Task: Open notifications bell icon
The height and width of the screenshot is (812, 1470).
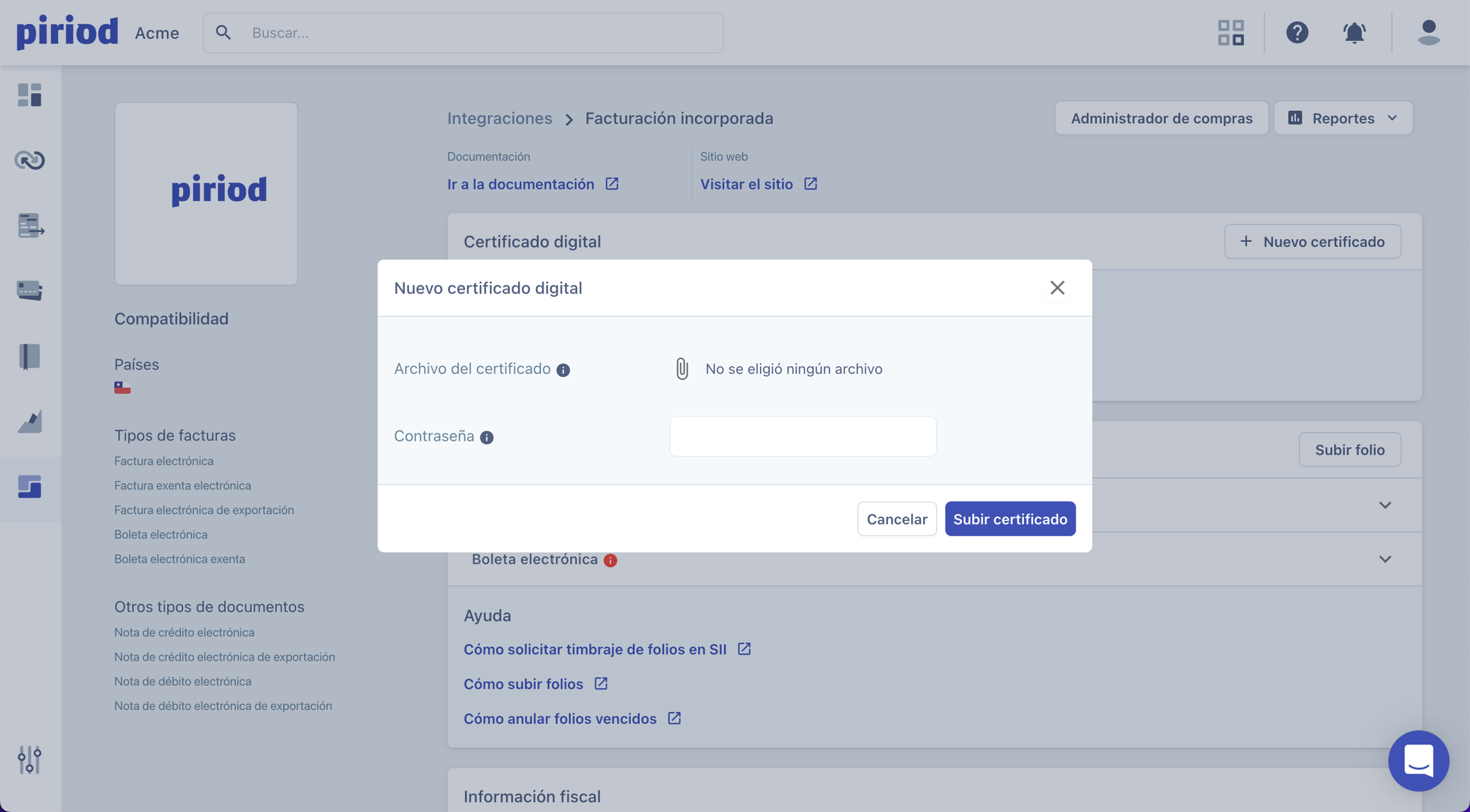Action: point(1354,33)
